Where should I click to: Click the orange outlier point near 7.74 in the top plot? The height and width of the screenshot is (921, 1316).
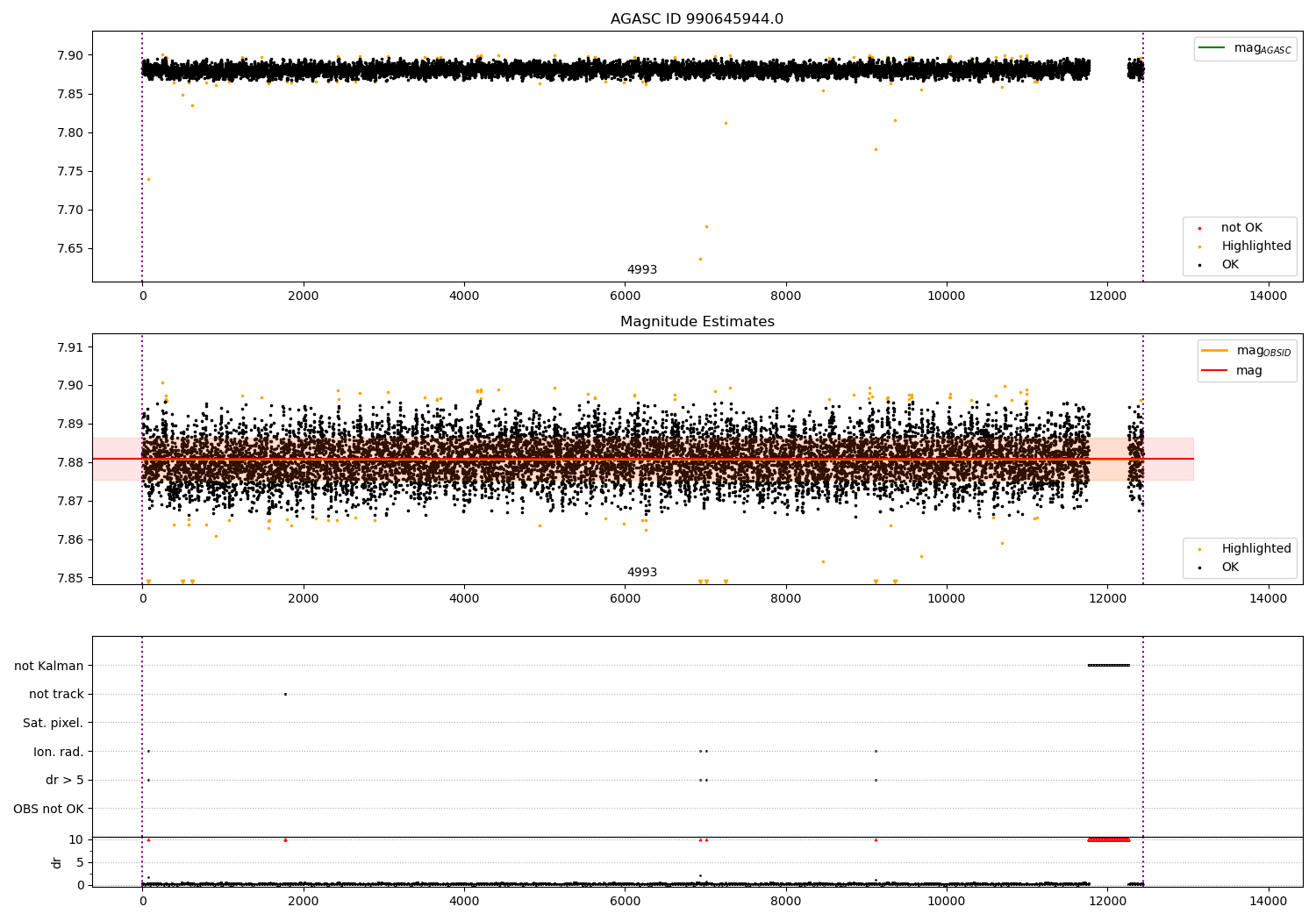point(148,180)
